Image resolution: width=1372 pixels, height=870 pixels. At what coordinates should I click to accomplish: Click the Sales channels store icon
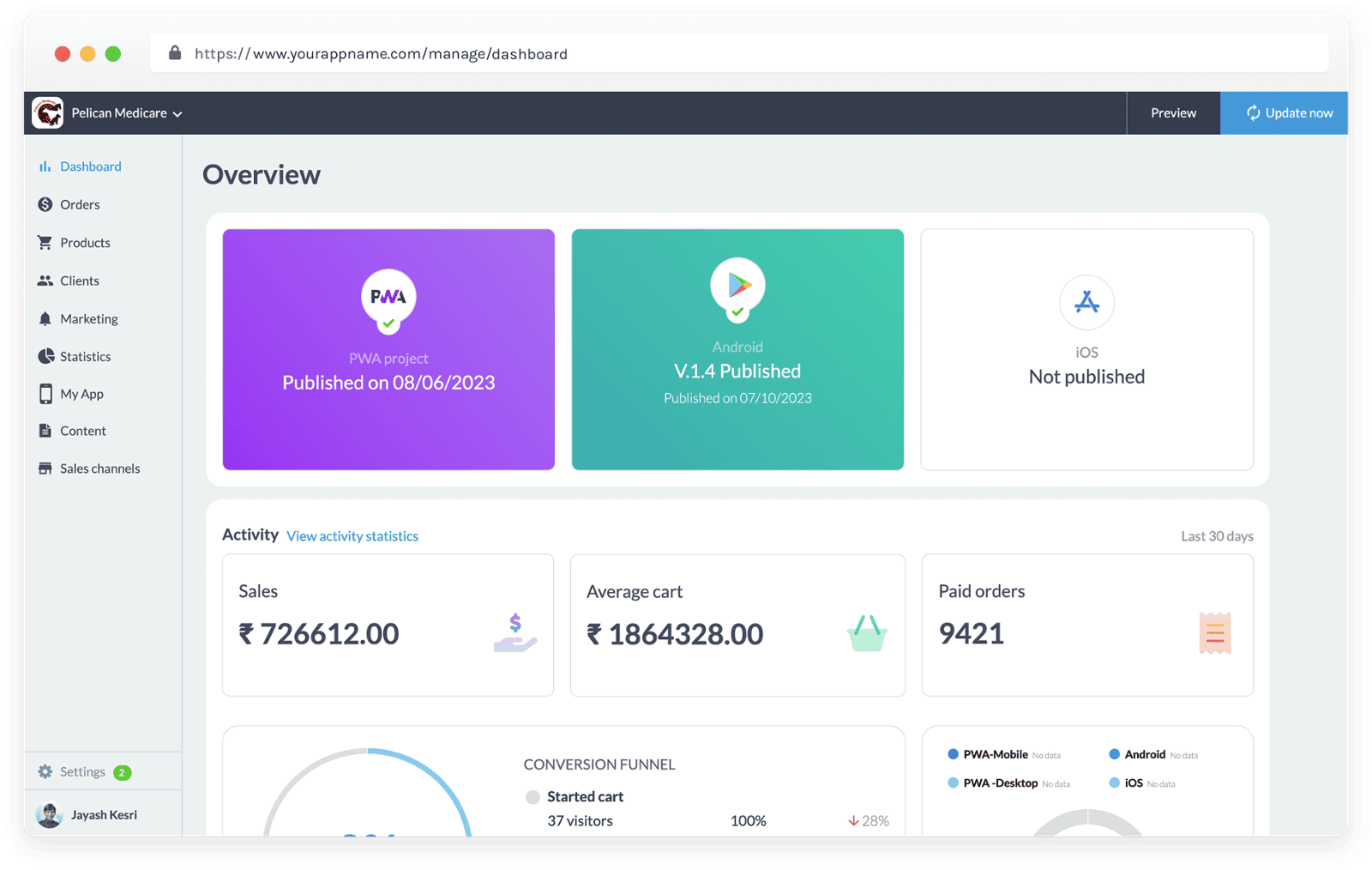[45, 468]
